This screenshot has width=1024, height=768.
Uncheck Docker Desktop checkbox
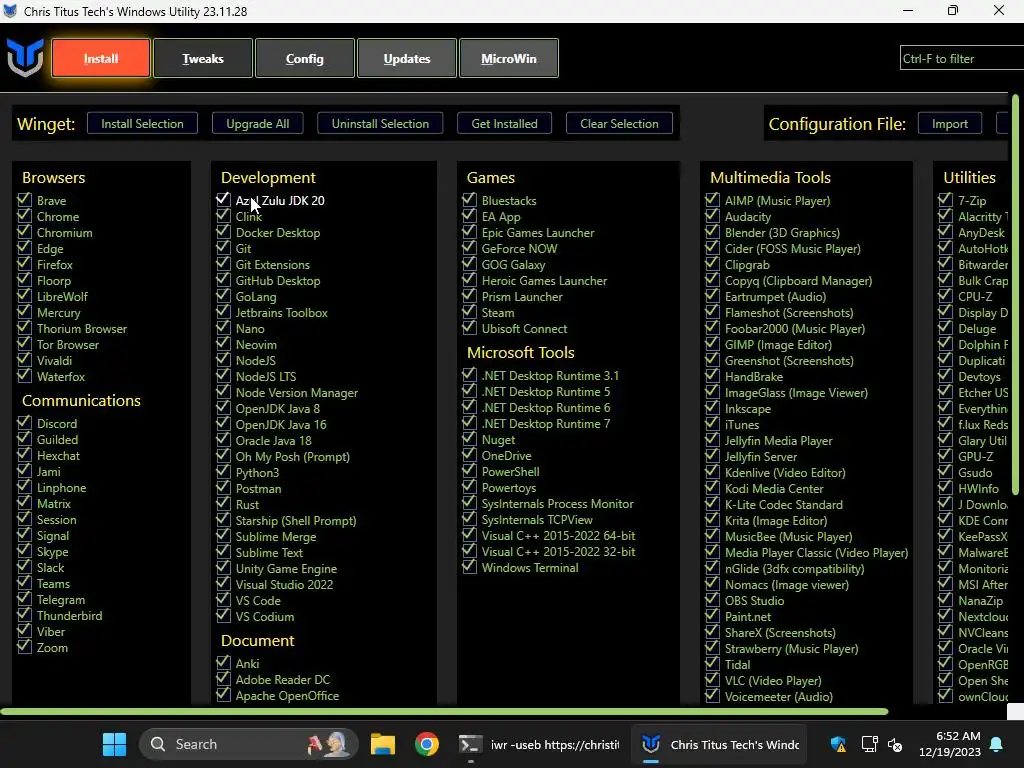[x=223, y=232]
